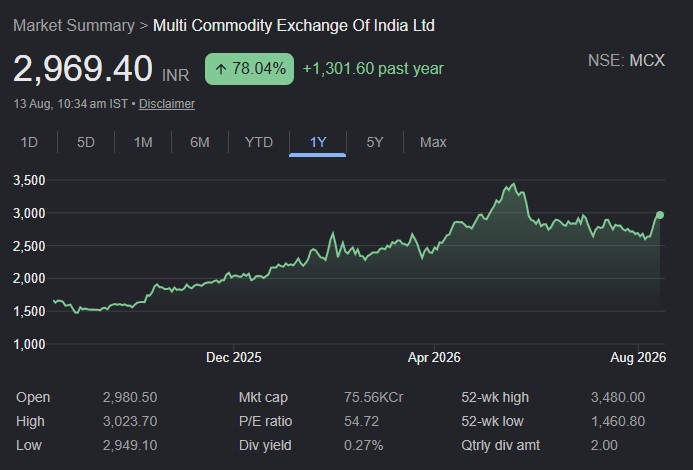
Task: Click the Low value 2,949.10
Action: (130, 445)
